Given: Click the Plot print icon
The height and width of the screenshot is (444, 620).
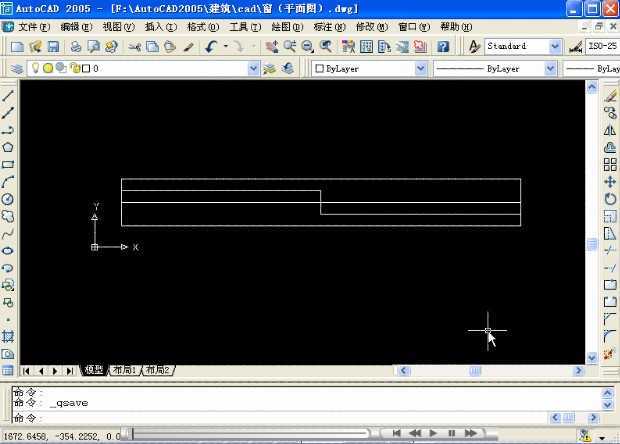Looking at the screenshot, I should tap(76, 47).
